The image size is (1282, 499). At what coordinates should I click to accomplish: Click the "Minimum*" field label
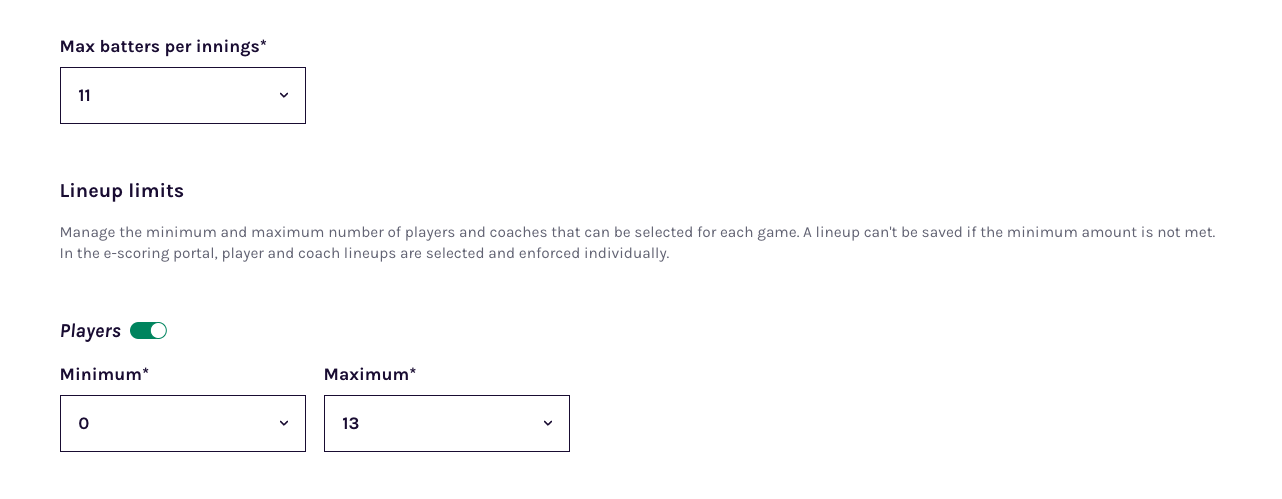tap(100, 374)
